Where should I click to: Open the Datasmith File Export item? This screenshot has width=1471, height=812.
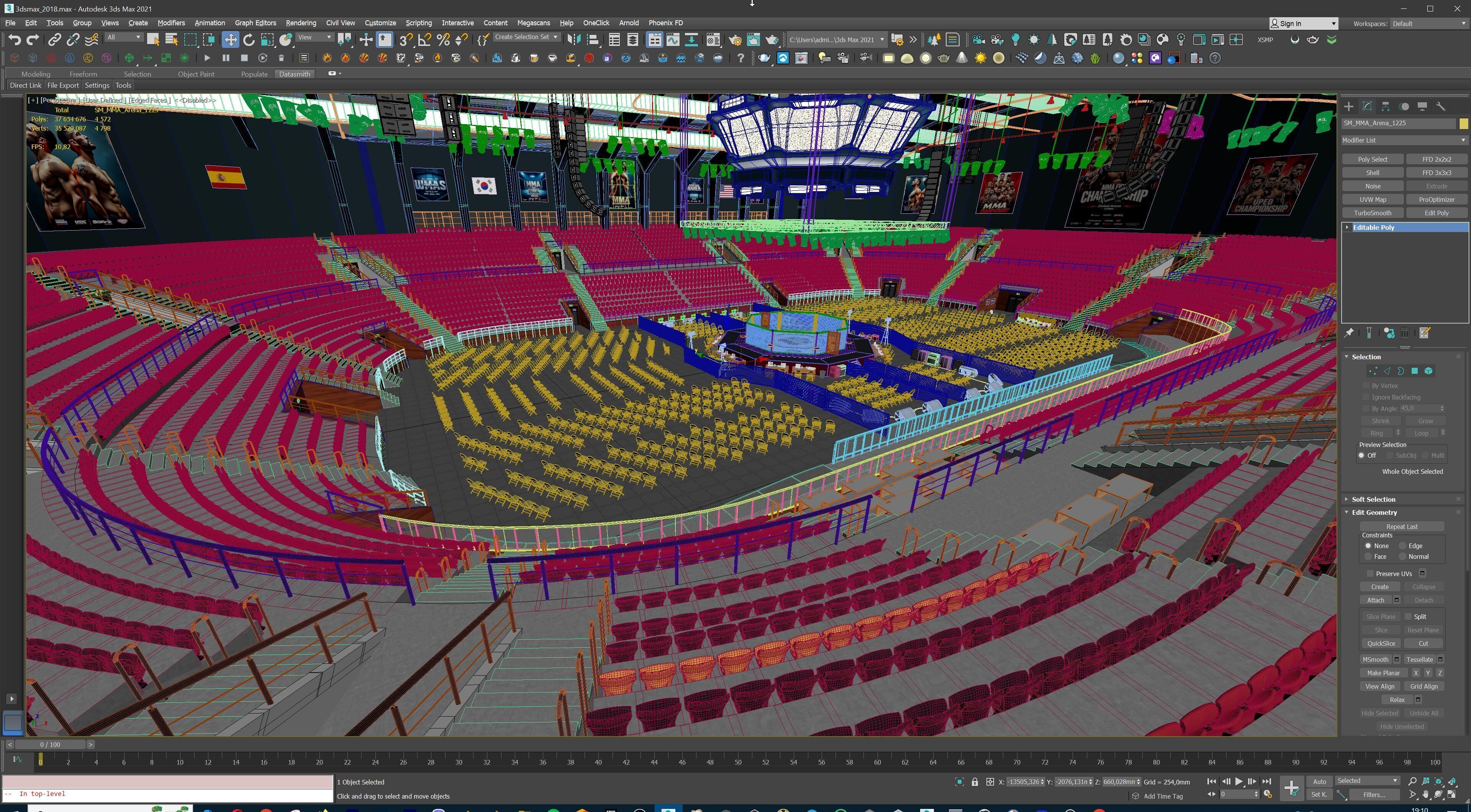[63, 85]
